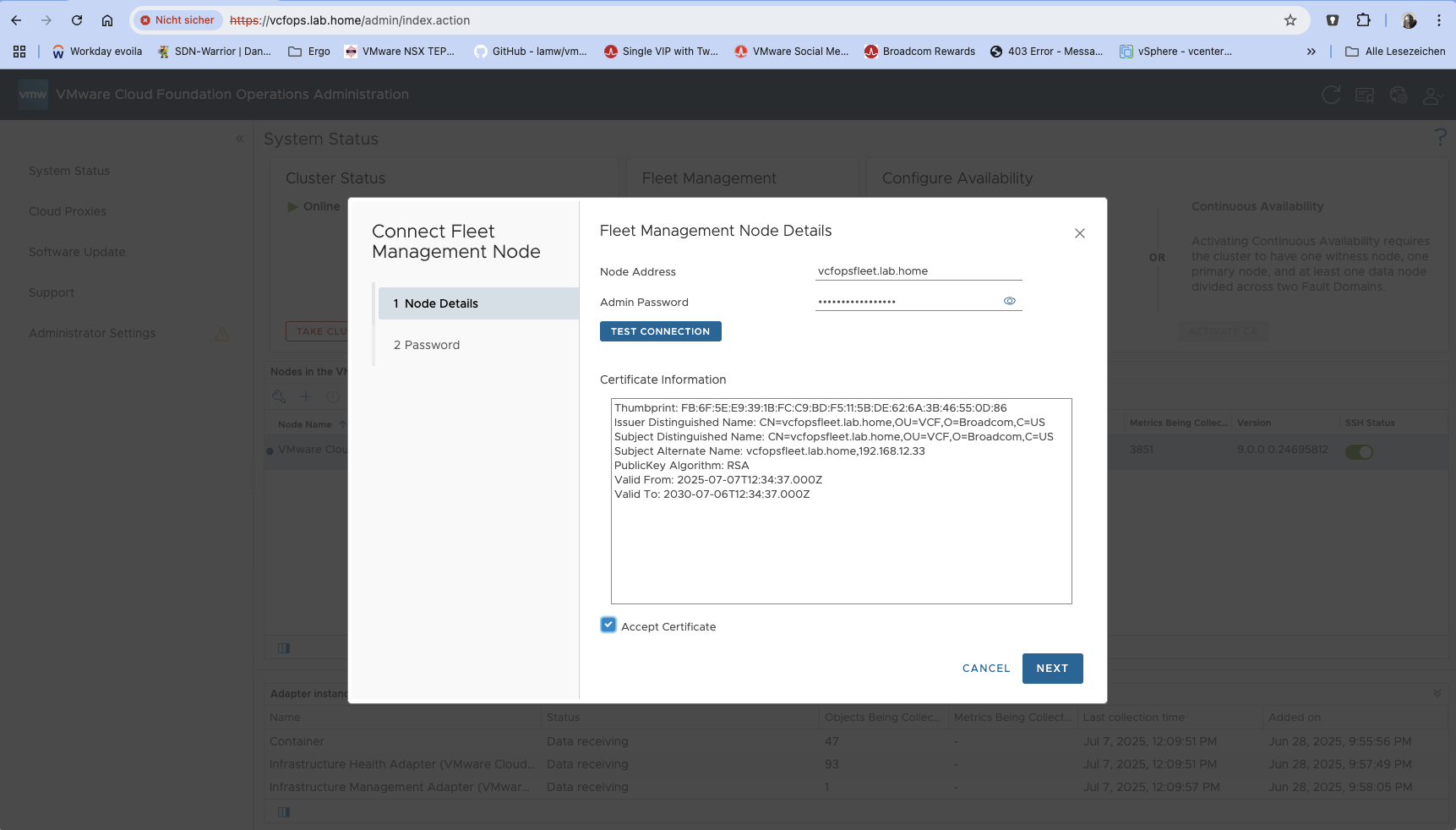This screenshot has height=830, width=1456.
Task: Show more bookmarks via double chevron
Action: (1311, 52)
